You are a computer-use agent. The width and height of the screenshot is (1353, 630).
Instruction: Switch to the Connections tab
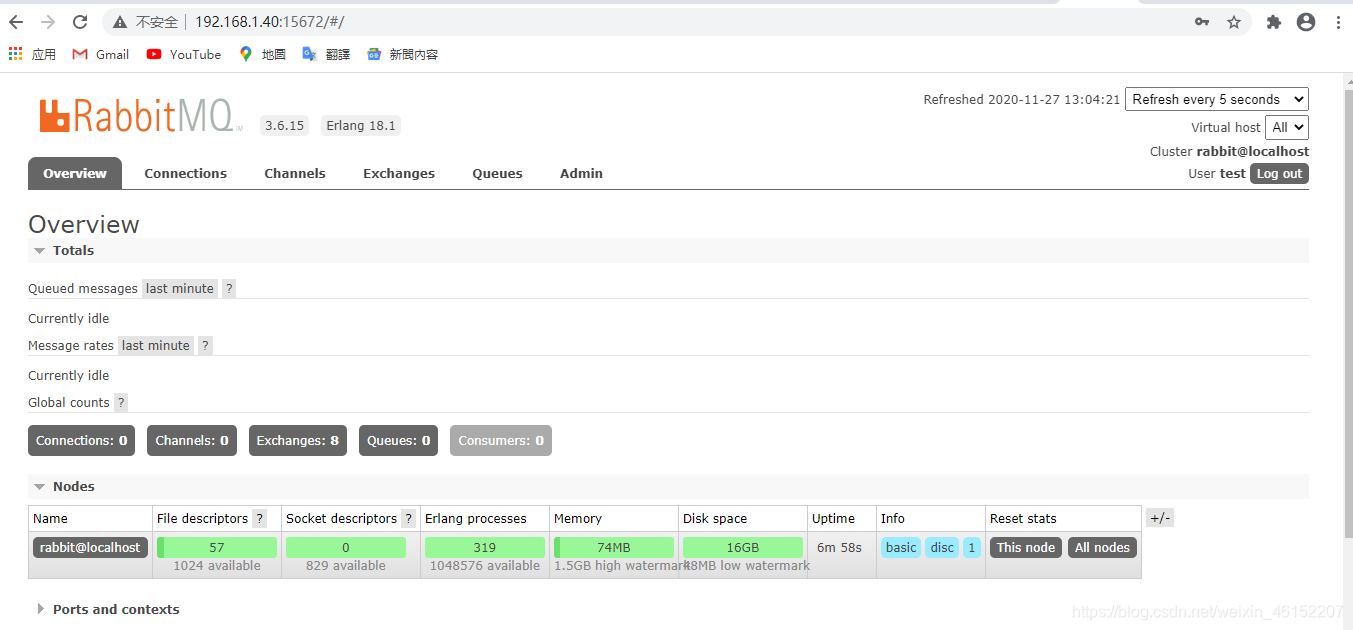185,173
